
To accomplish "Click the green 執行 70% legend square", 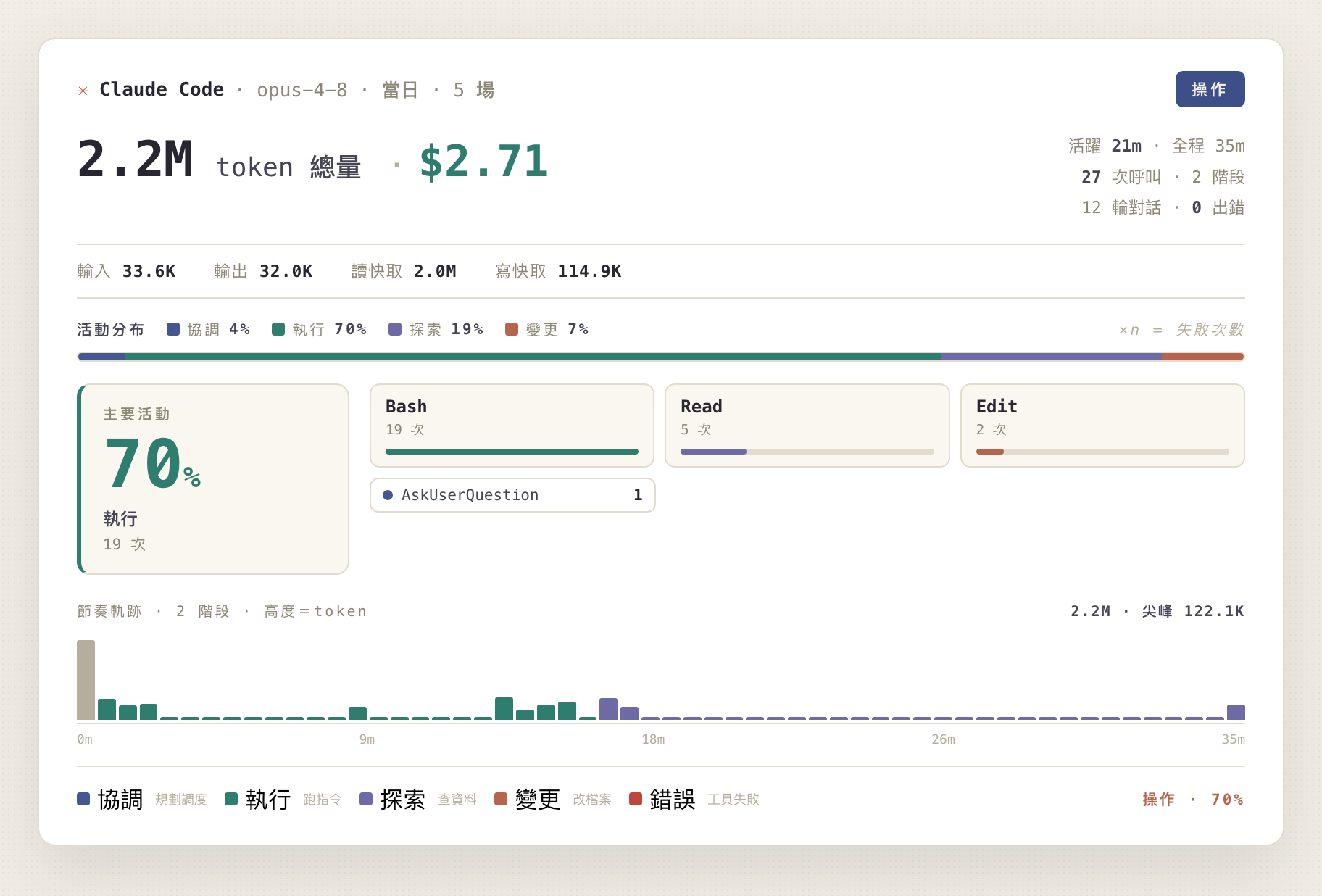I will pos(278,329).
